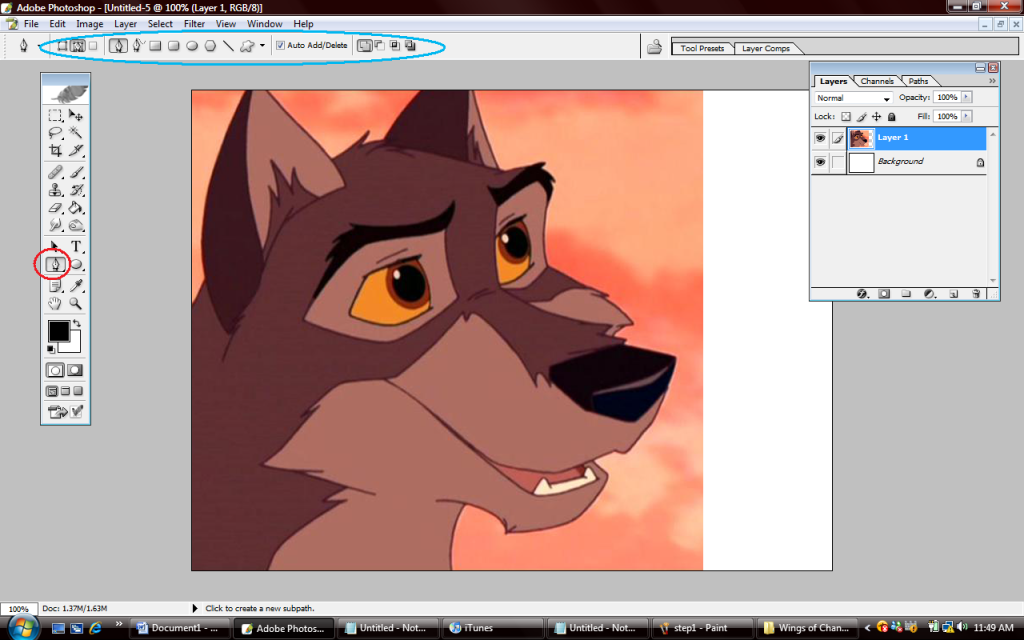Select the Paint Bucket tool

tap(76, 208)
